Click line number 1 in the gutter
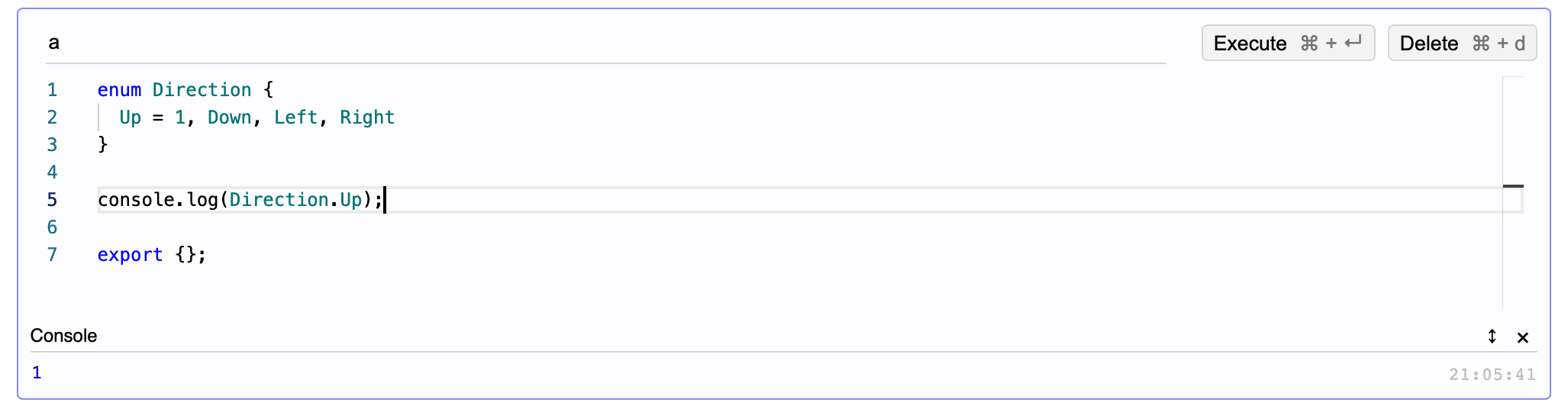The image size is (1568, 412). pos(52,90)
